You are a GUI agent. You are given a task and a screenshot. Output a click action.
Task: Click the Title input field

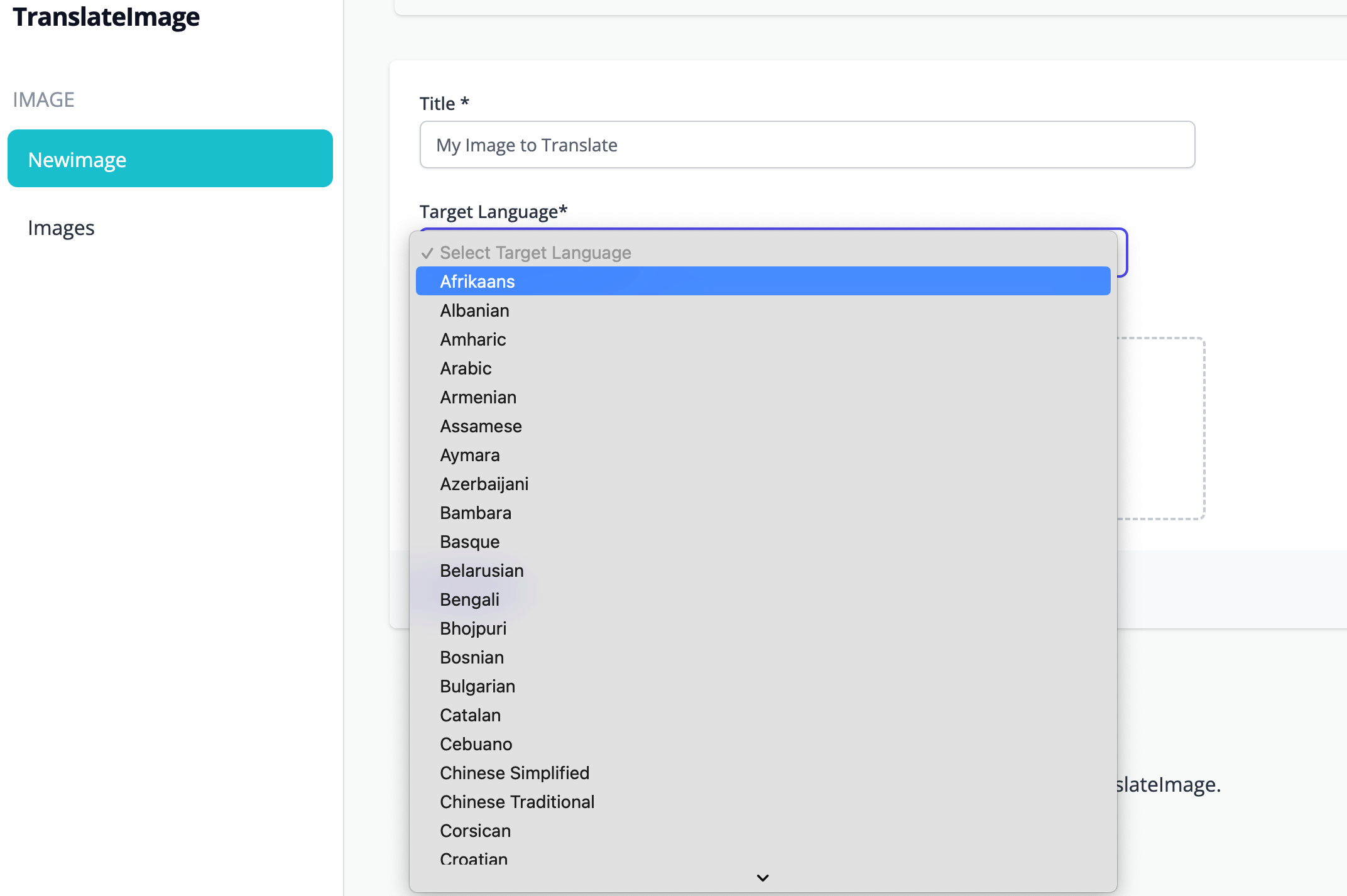pyautogui.click(x=807, y=145)
